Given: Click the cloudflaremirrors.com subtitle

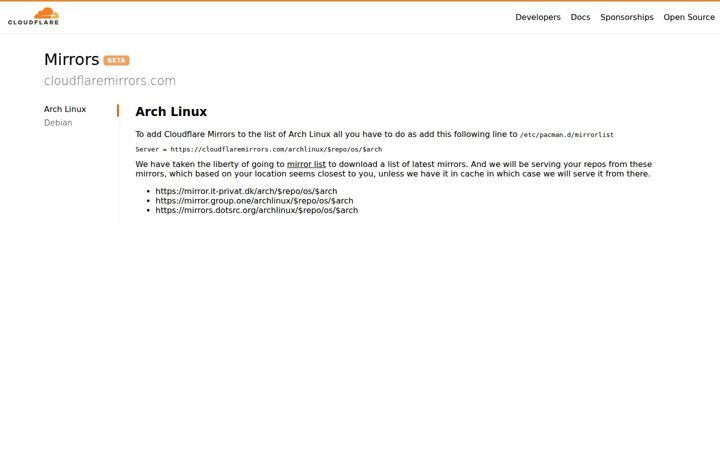Looking at the screenshot, I should 110,80.
